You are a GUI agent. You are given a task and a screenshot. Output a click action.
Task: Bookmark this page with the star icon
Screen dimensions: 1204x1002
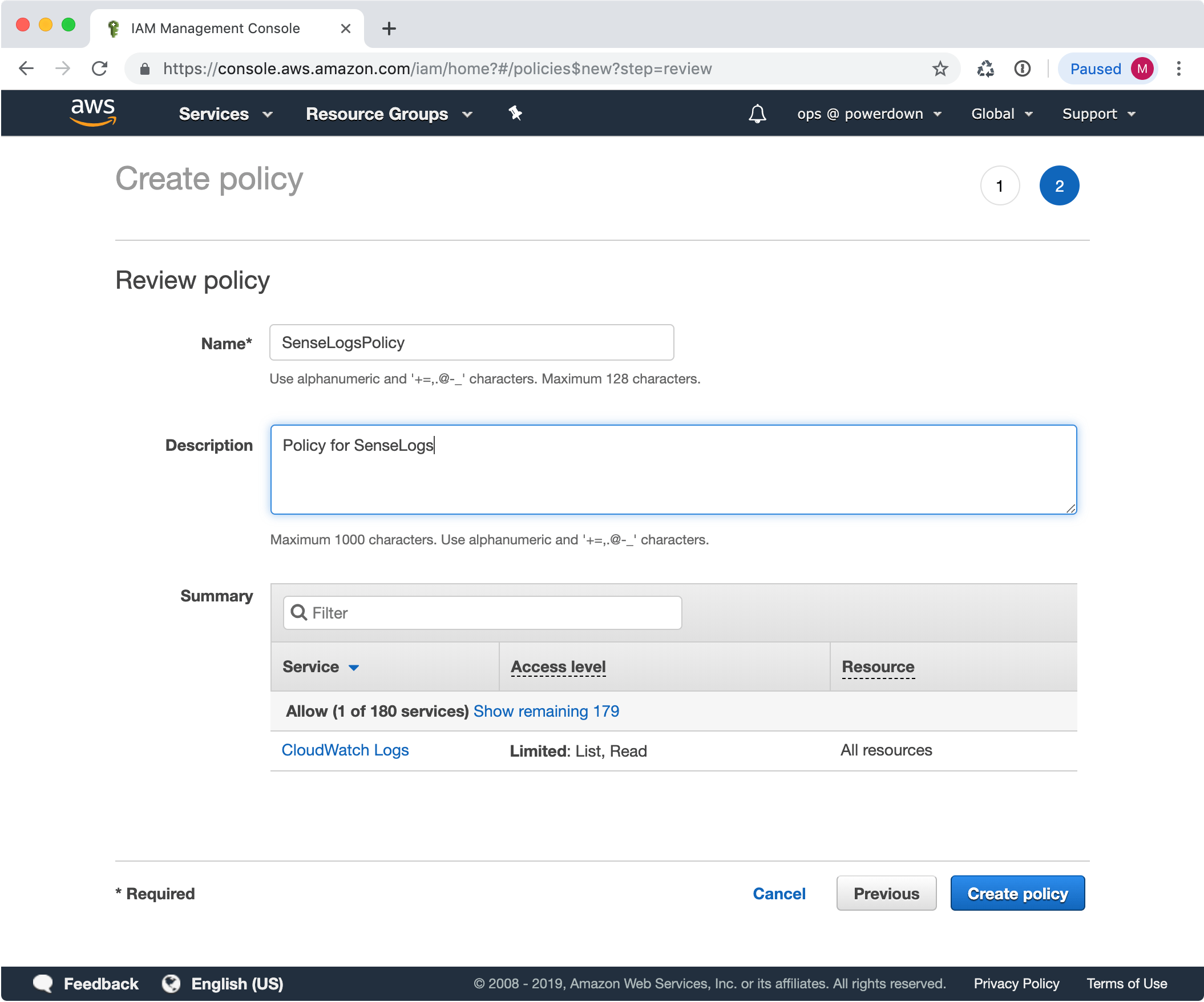[x=940, y=69]
